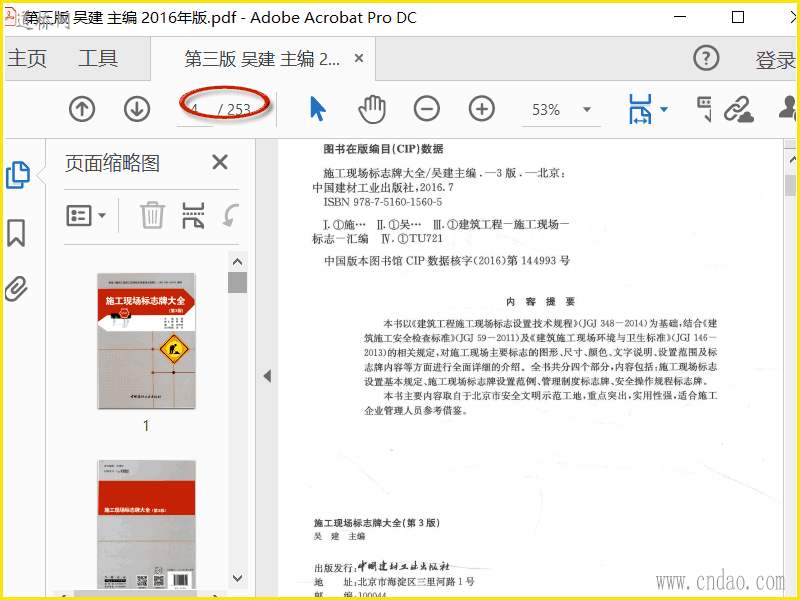Open the bookmarks sidebar icon
This screenshot has width=800, height=600.
tap(16, 233)
